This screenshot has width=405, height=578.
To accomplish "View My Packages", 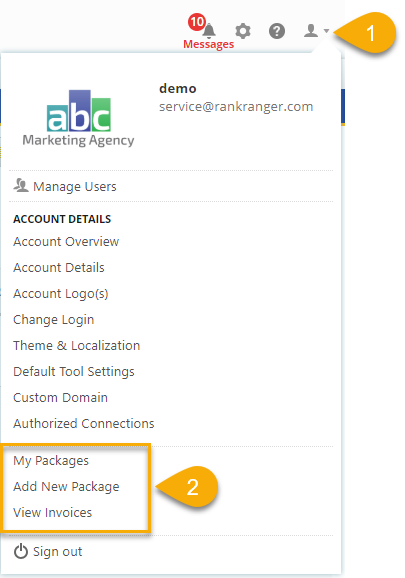I will [51, 461].
